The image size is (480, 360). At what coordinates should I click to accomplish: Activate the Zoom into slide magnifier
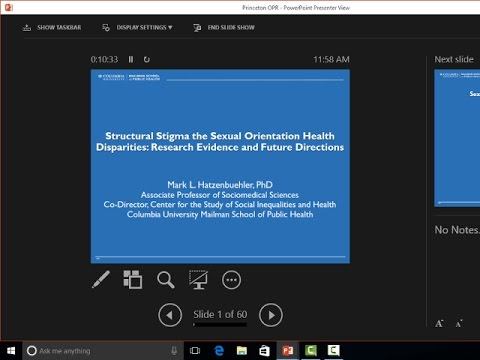click(165, 280)
